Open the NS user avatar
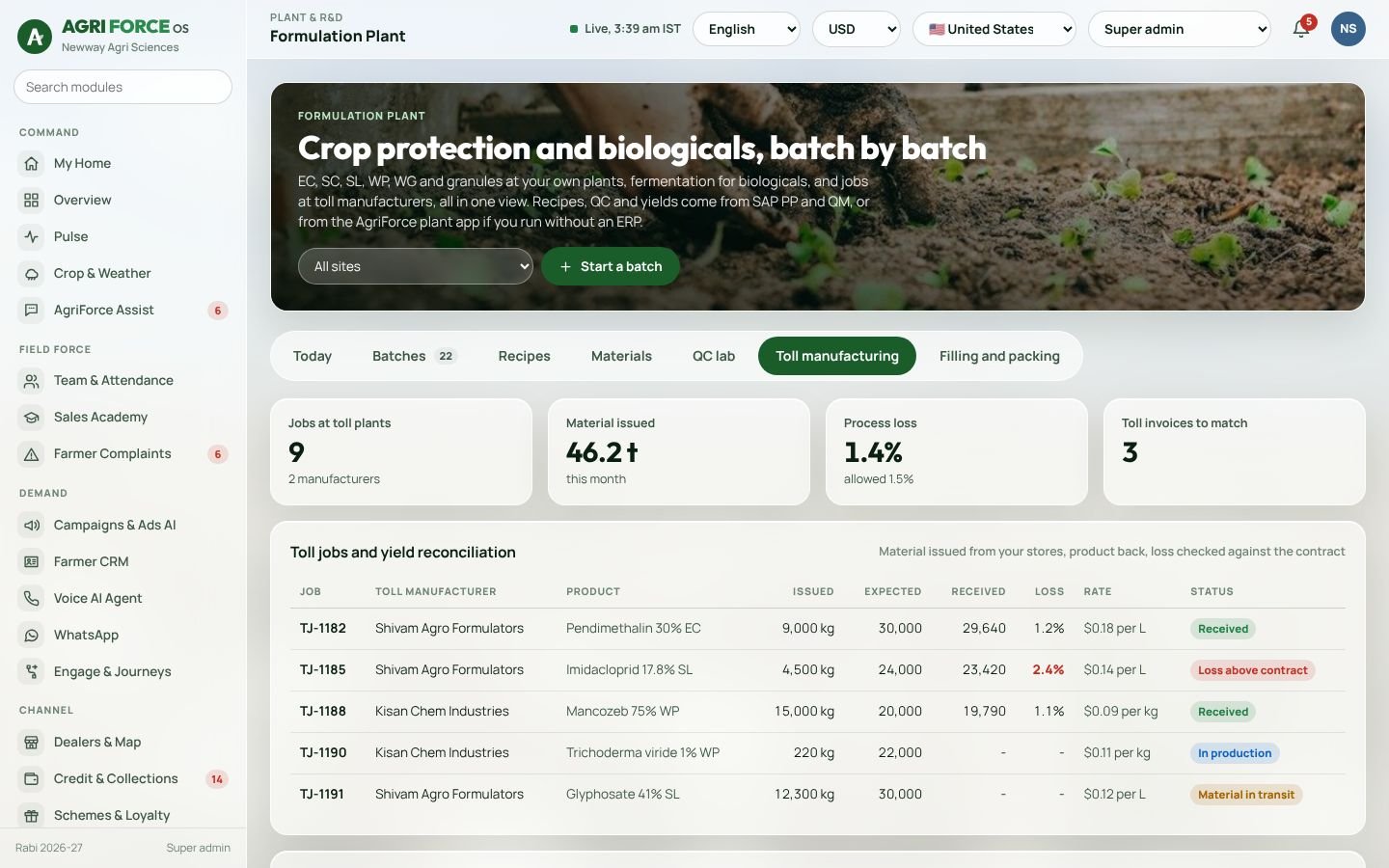The image size is (1389, 868). click(x=1348, y=29)
